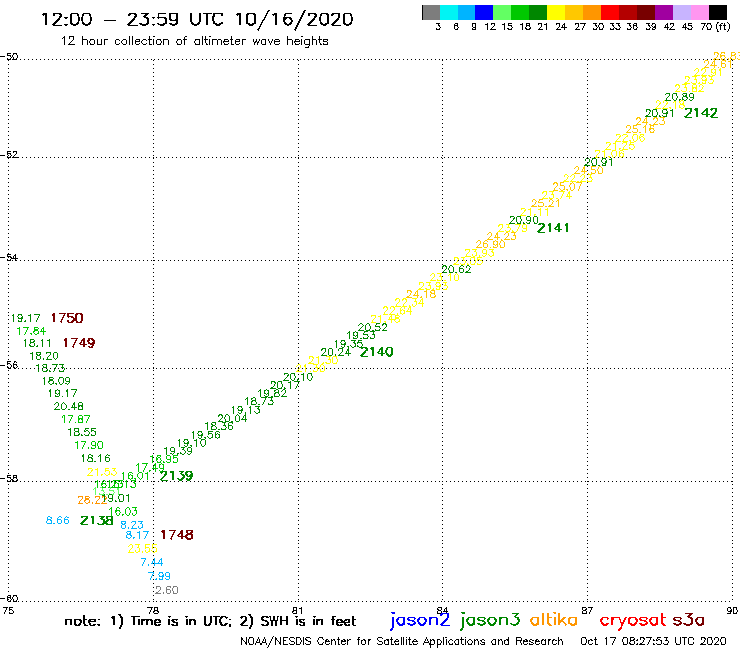
Task: Click the wave height value 17.87
Action: (x=76, y=419)
